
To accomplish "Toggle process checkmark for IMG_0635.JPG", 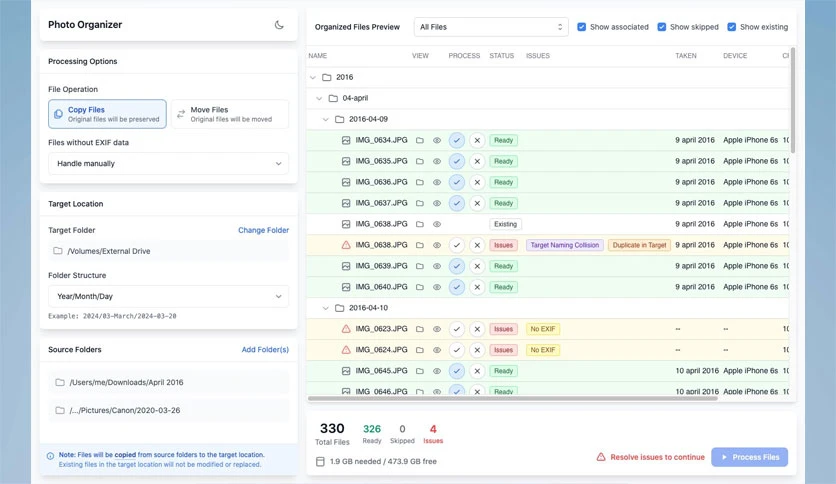I will 456,161.
